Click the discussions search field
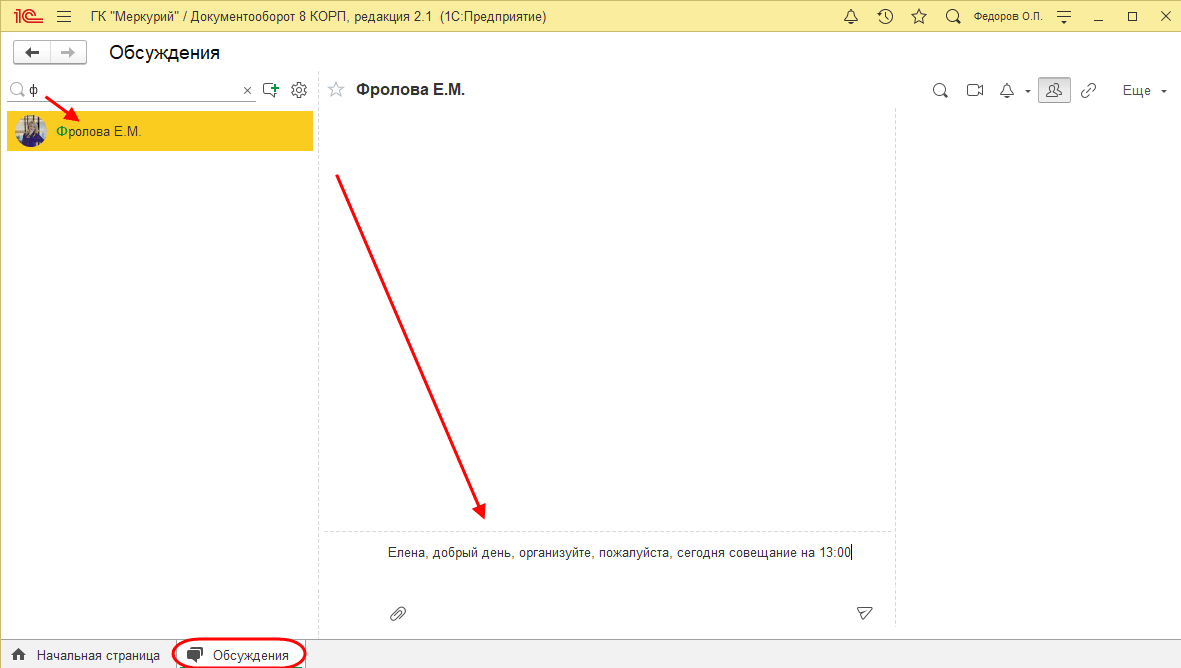This screenshot has height=668, width=1181. tap(132, 90)
